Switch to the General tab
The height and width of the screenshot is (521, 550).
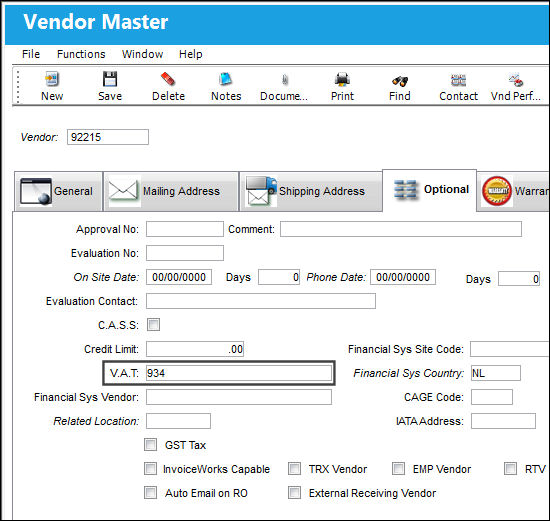coord(59,191)
